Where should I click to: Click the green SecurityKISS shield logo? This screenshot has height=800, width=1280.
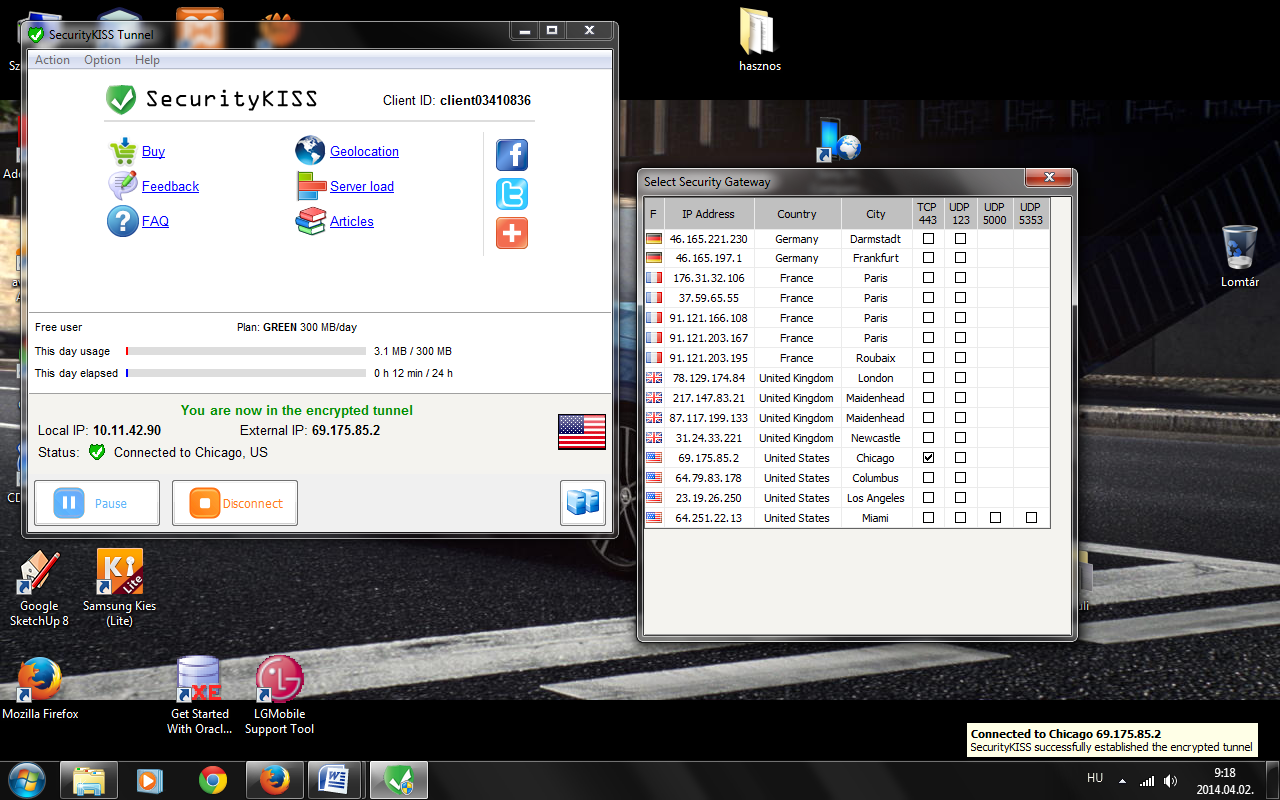(121, 99)
